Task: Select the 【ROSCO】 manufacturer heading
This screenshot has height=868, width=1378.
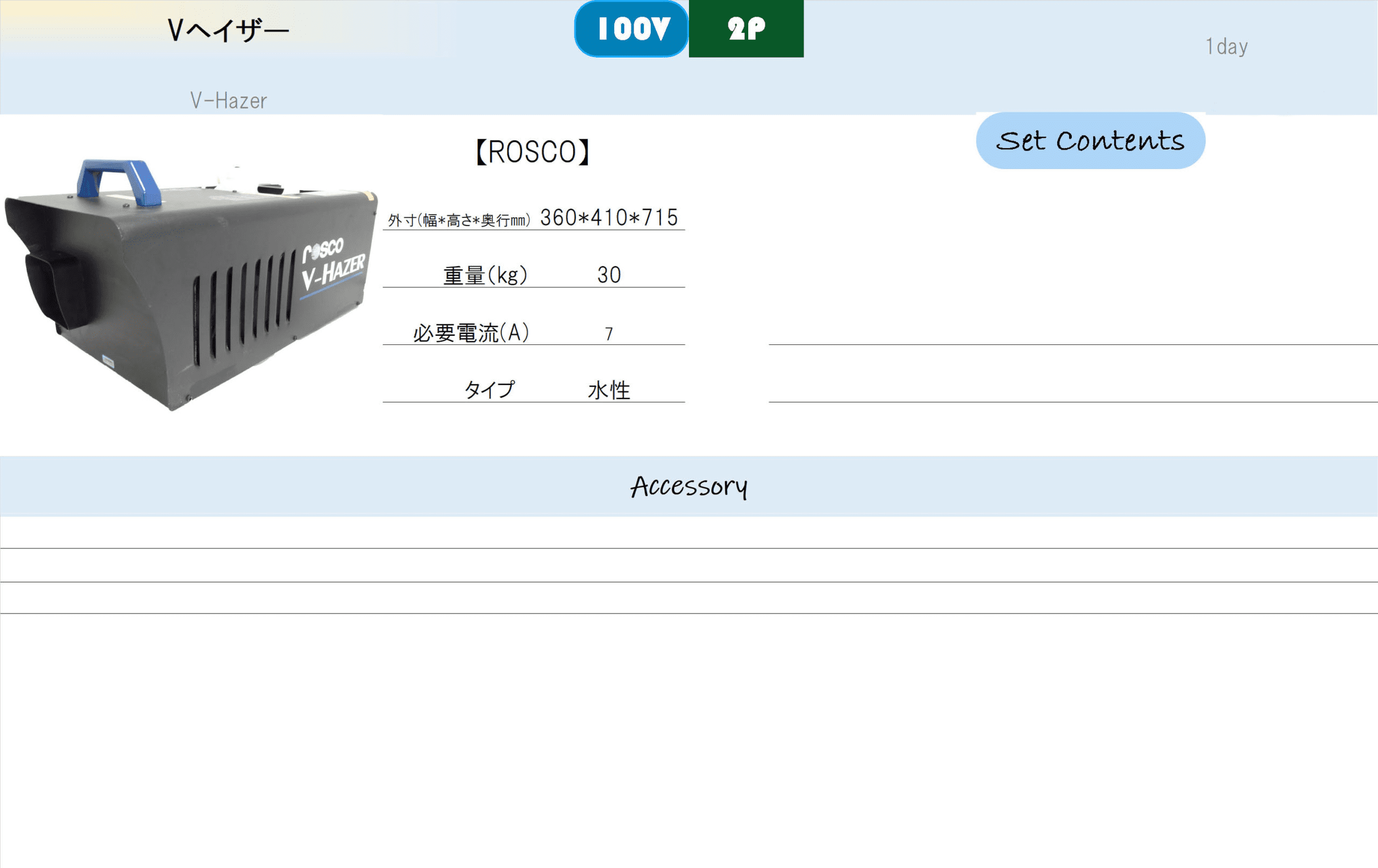Action: [533, 152]
